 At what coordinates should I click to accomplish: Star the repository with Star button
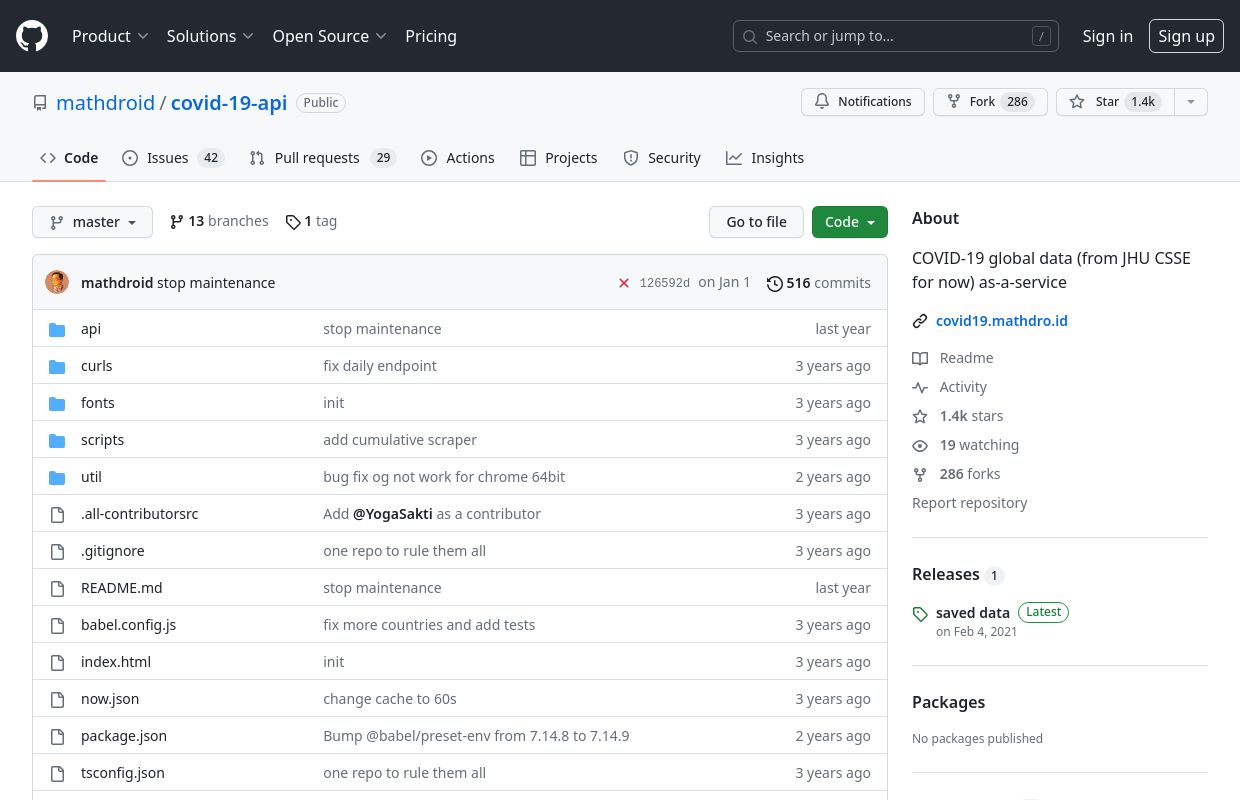(x=1114, y=102)
